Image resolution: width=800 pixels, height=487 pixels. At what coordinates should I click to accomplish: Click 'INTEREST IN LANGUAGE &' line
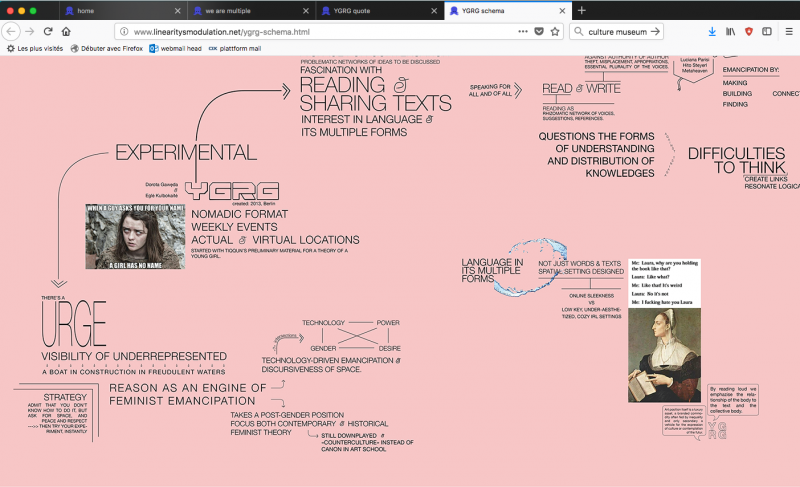click(x=367, y=119)
